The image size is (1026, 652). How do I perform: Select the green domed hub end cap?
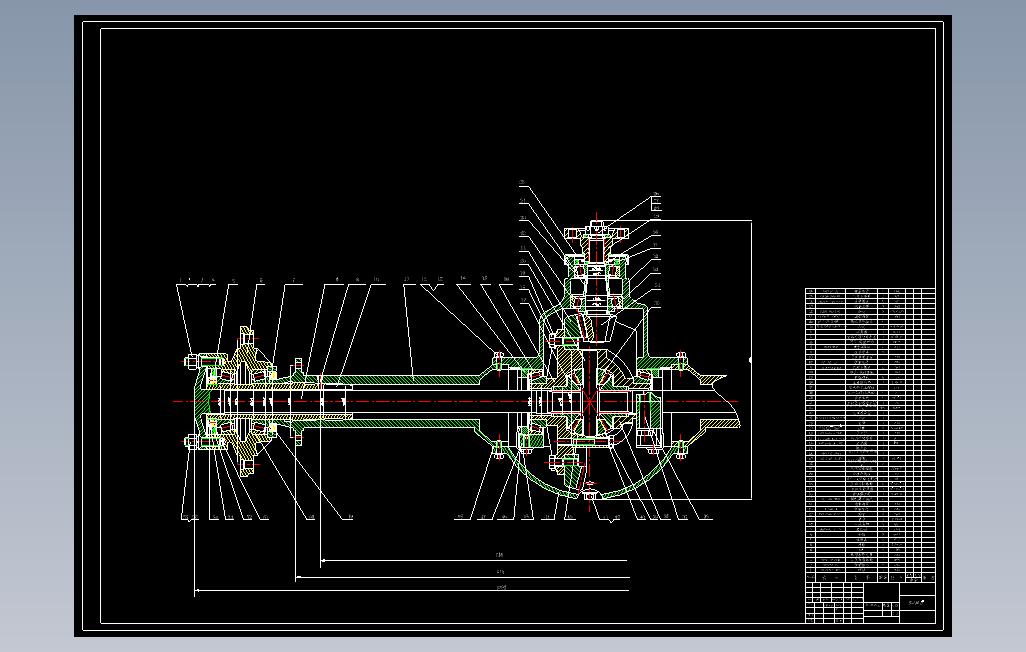[x=200, y=401]
